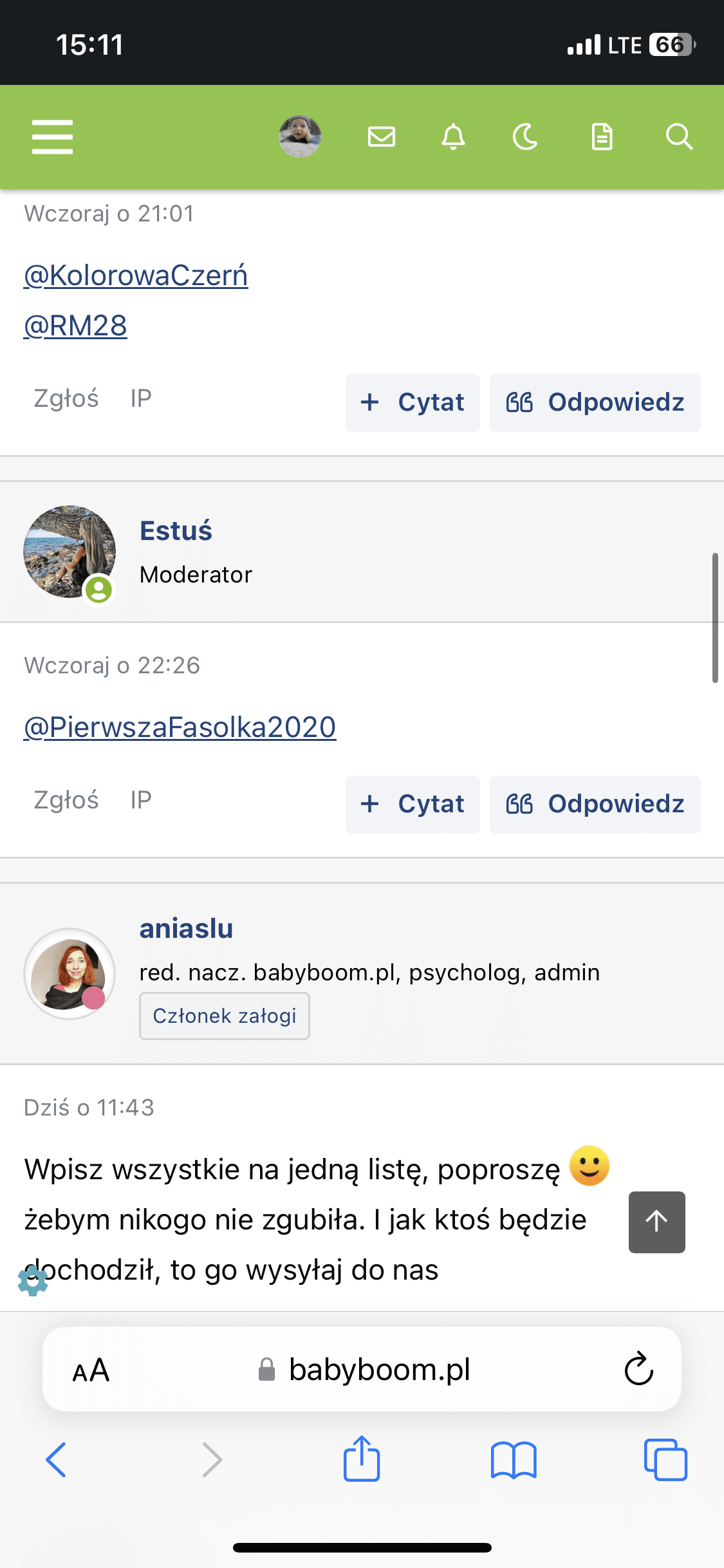Tap the Safari share icon
Screen dimensions: 724x1568
point(362,1459)
